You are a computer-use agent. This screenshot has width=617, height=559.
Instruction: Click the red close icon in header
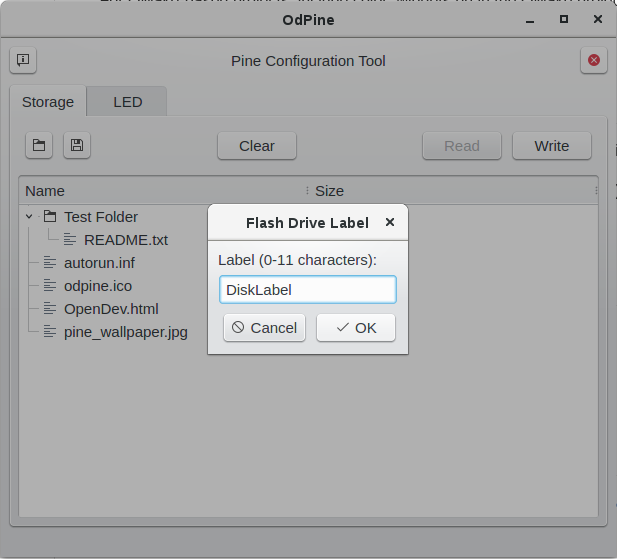point(594,61)
